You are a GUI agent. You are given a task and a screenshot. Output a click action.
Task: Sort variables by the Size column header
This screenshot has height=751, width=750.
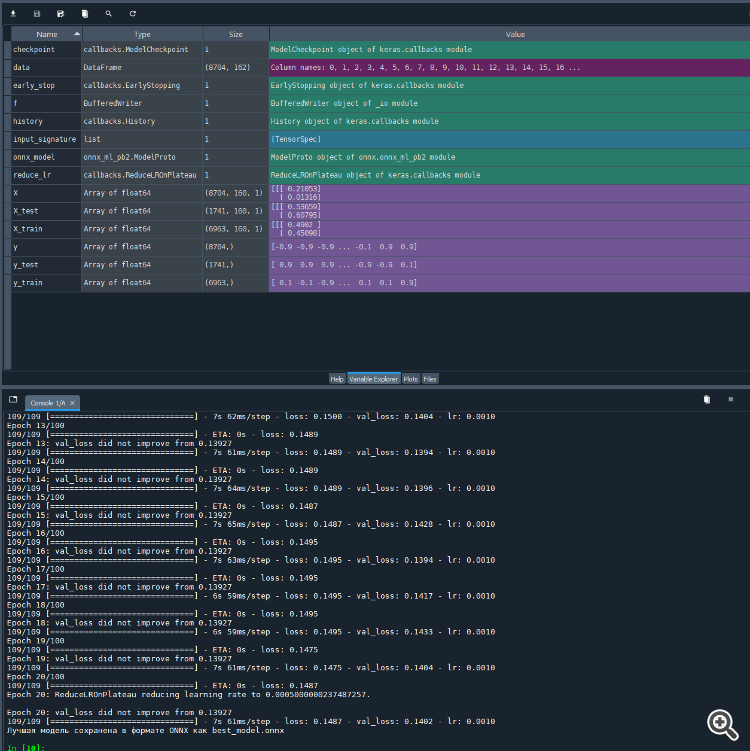[x=236, y=34]
